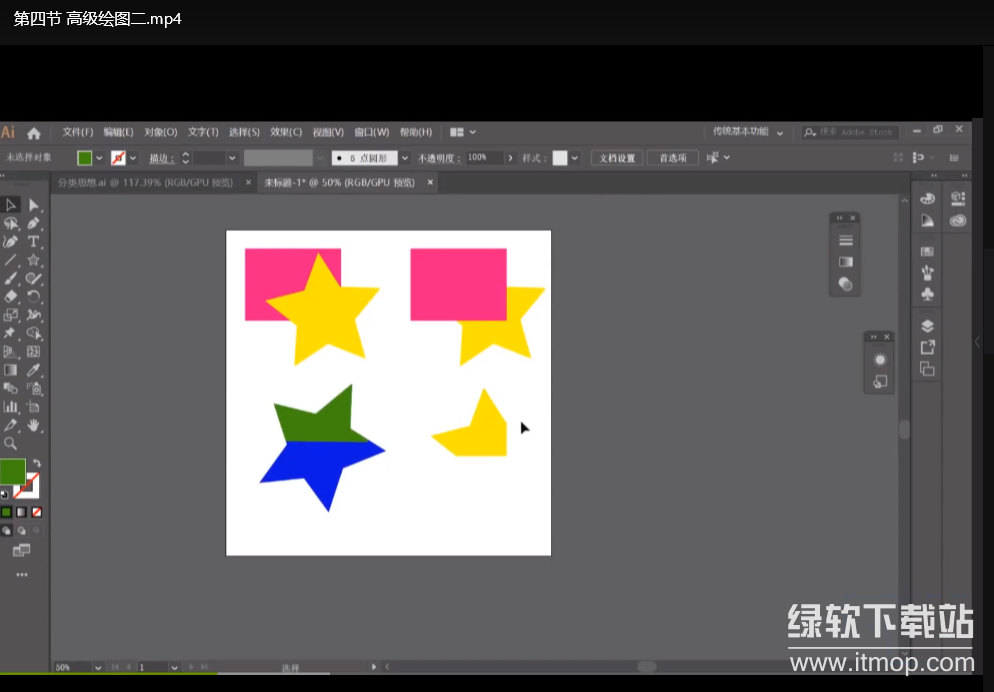
Task: Open the workspace switcher dropdown
Action: pyautogui.click(x=747, y=132)
